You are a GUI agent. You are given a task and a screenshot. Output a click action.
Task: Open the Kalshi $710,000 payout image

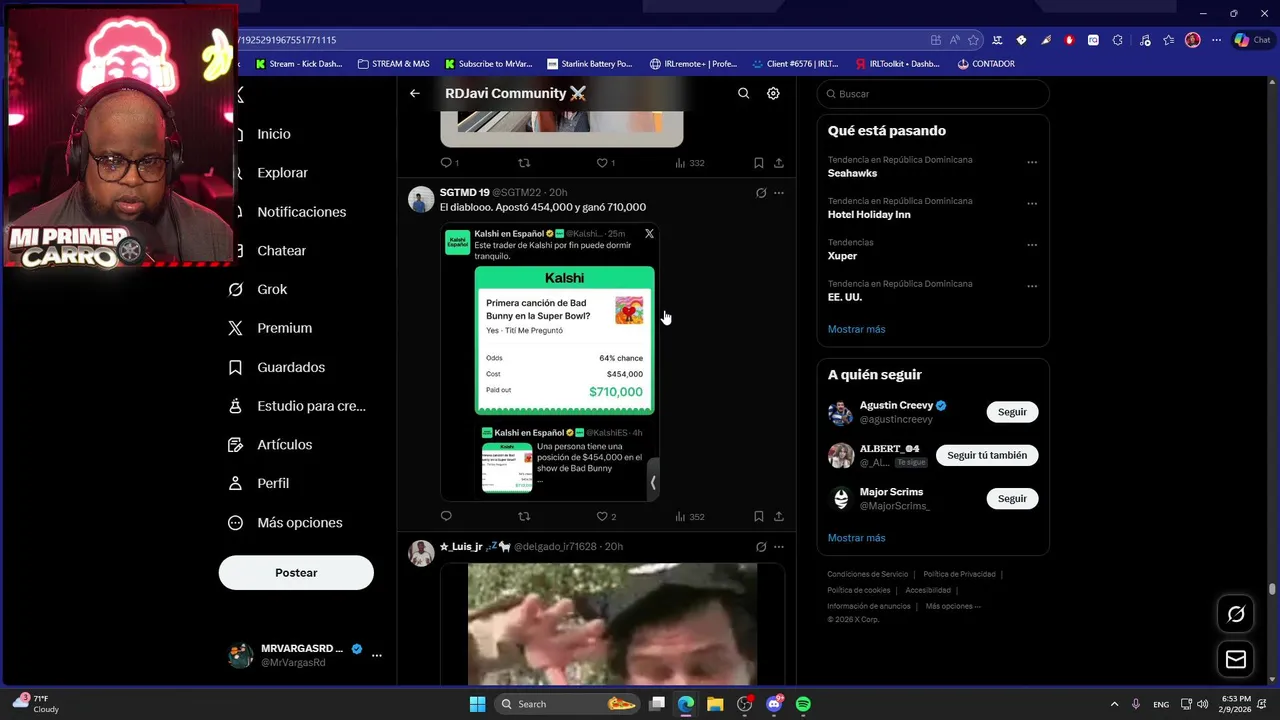[x=565, y=340]
